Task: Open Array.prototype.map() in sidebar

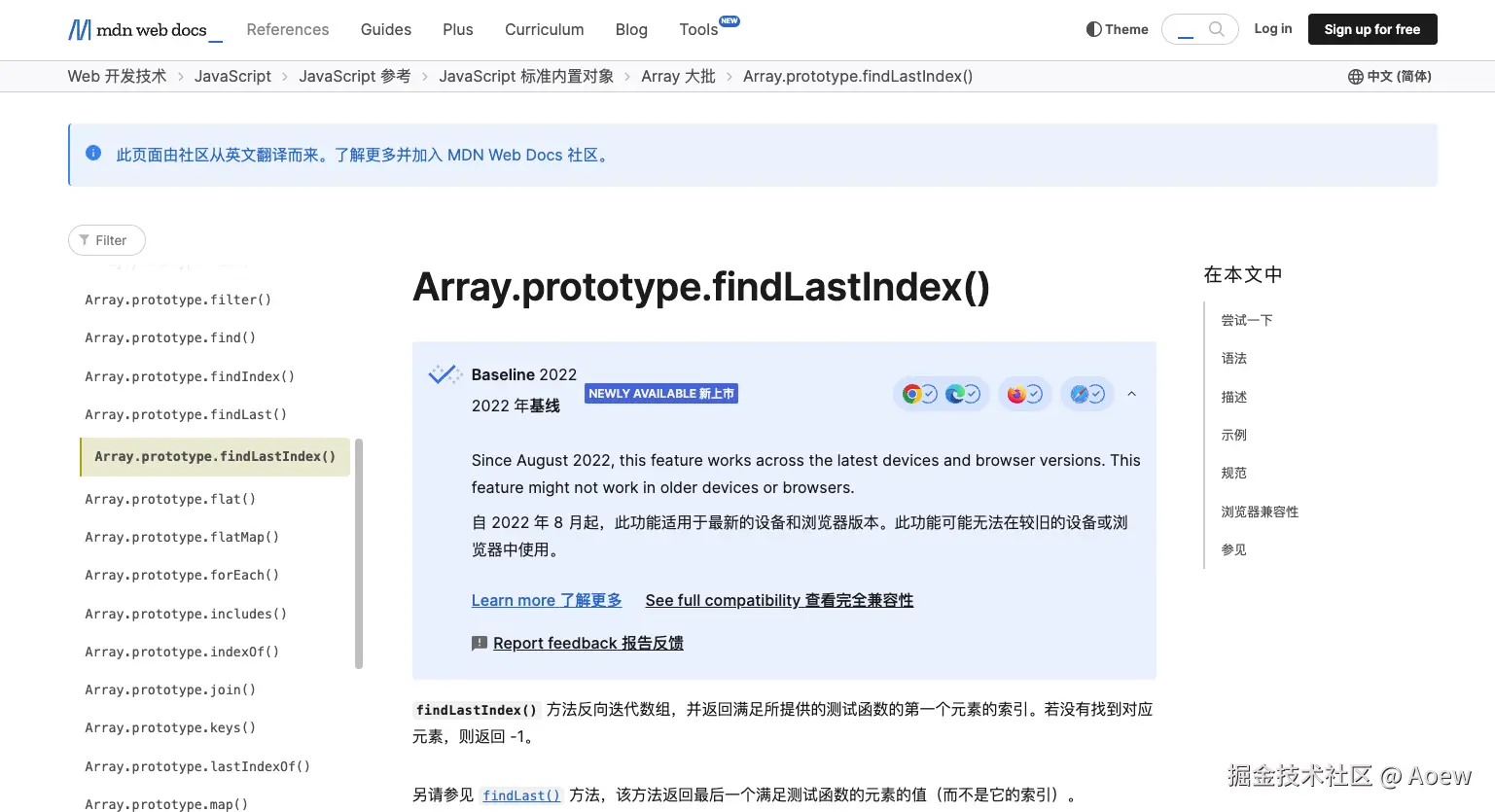Action: [166, 804]
